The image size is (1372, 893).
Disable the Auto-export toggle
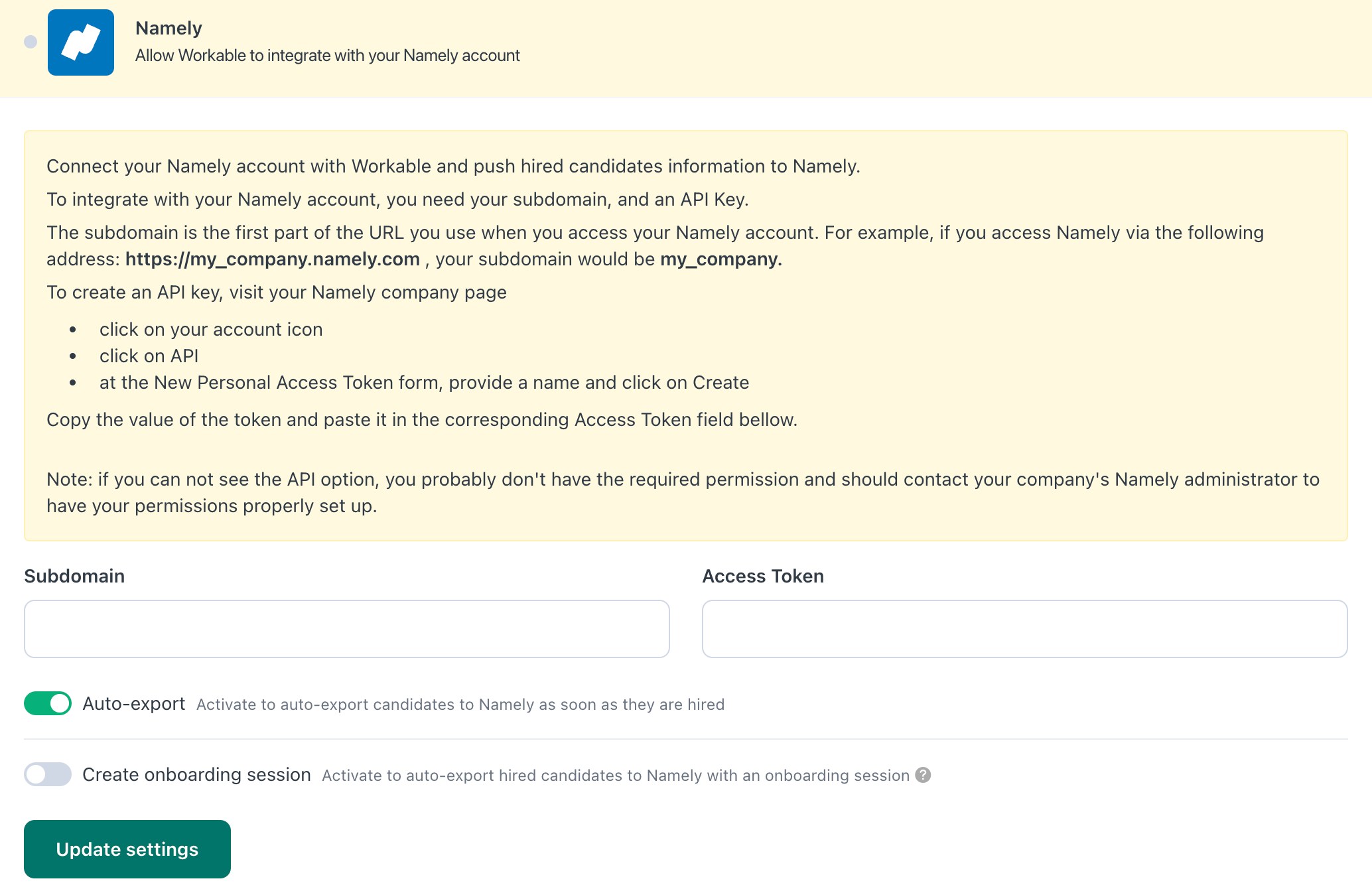pyautogui.click(x=48, y=703)
